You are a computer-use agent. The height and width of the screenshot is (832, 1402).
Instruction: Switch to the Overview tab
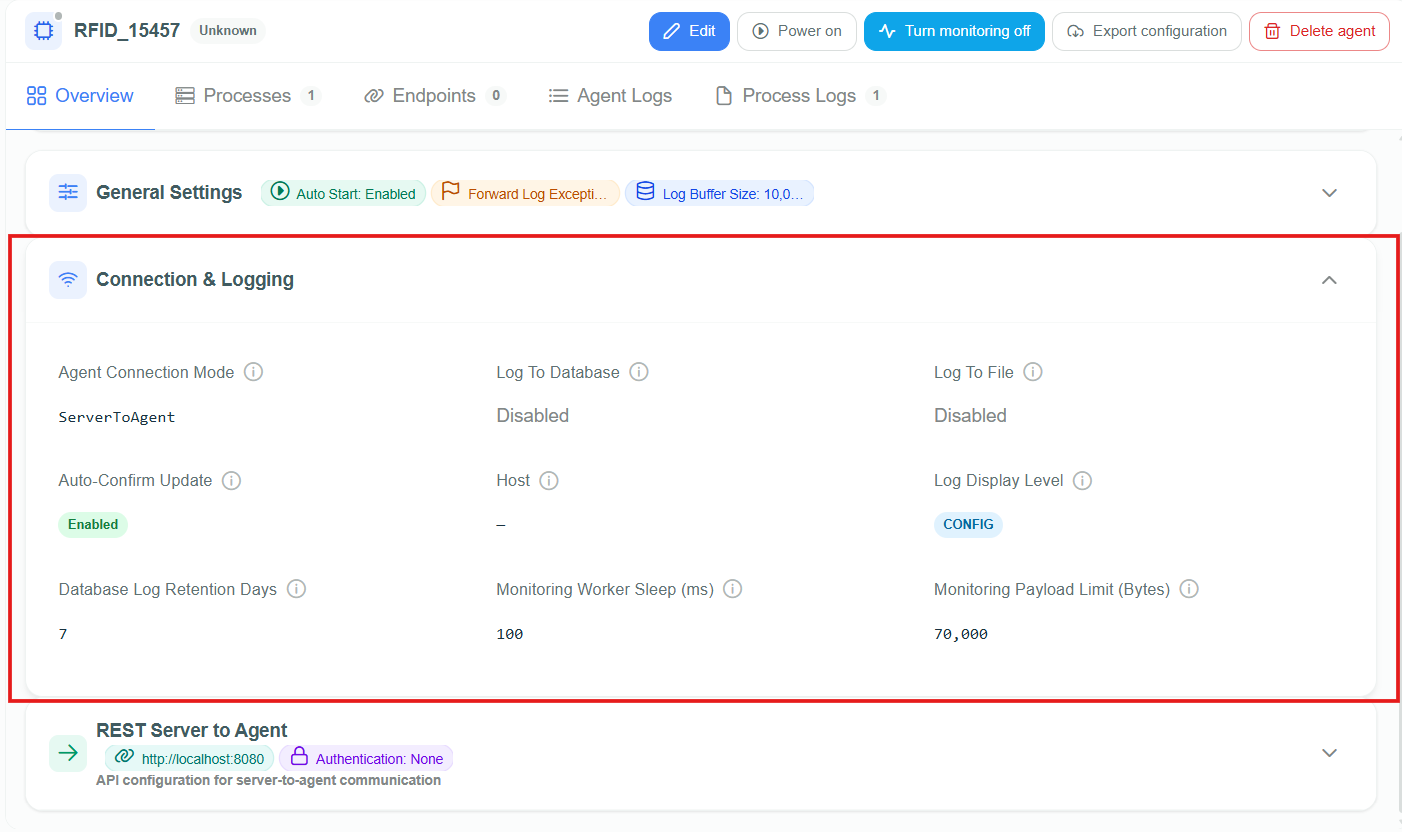(80, 96)
